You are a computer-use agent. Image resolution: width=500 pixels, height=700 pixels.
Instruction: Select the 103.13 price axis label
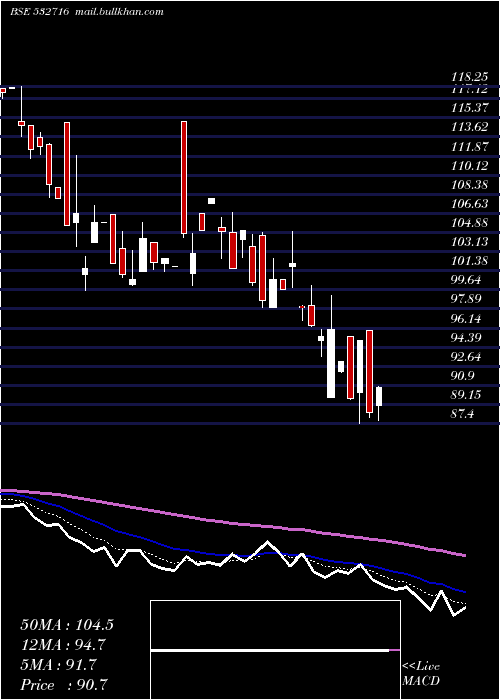[470, 242]
